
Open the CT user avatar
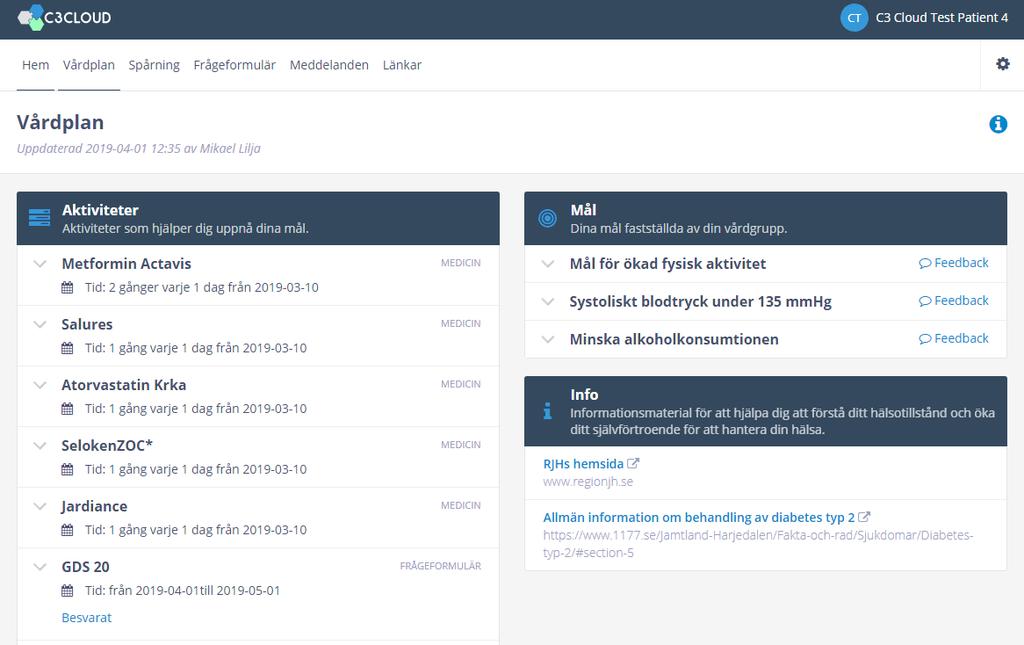tap(854, 18)
